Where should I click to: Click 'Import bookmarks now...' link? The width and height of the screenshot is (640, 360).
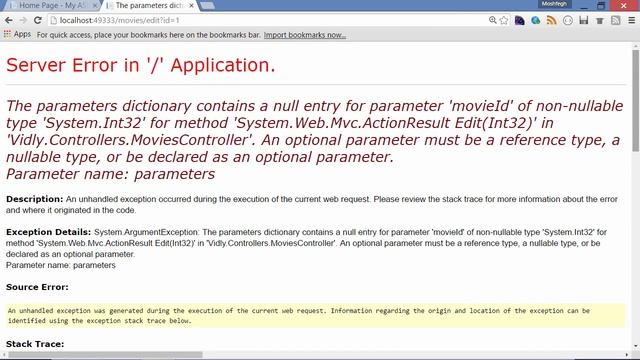click(x=304, y=35)
